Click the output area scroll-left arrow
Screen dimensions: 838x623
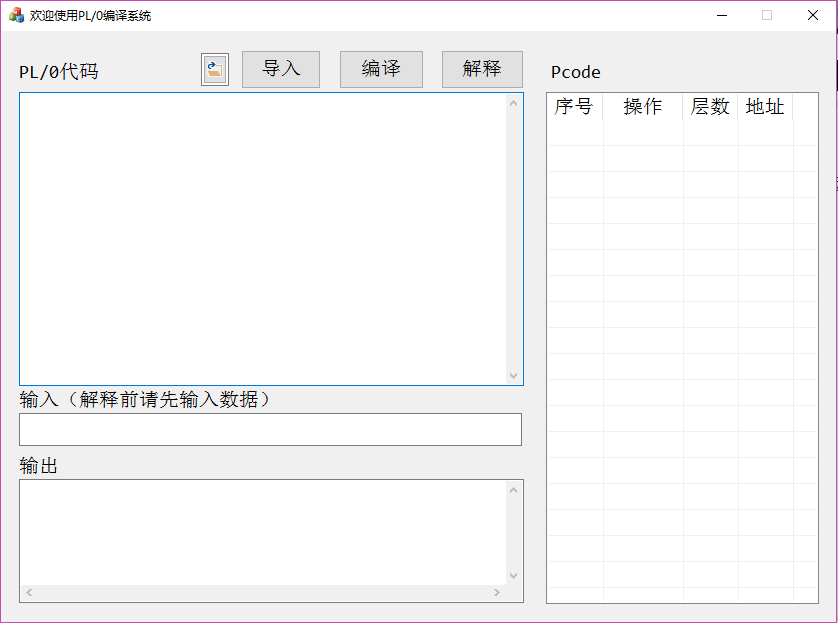coord(29,592)
